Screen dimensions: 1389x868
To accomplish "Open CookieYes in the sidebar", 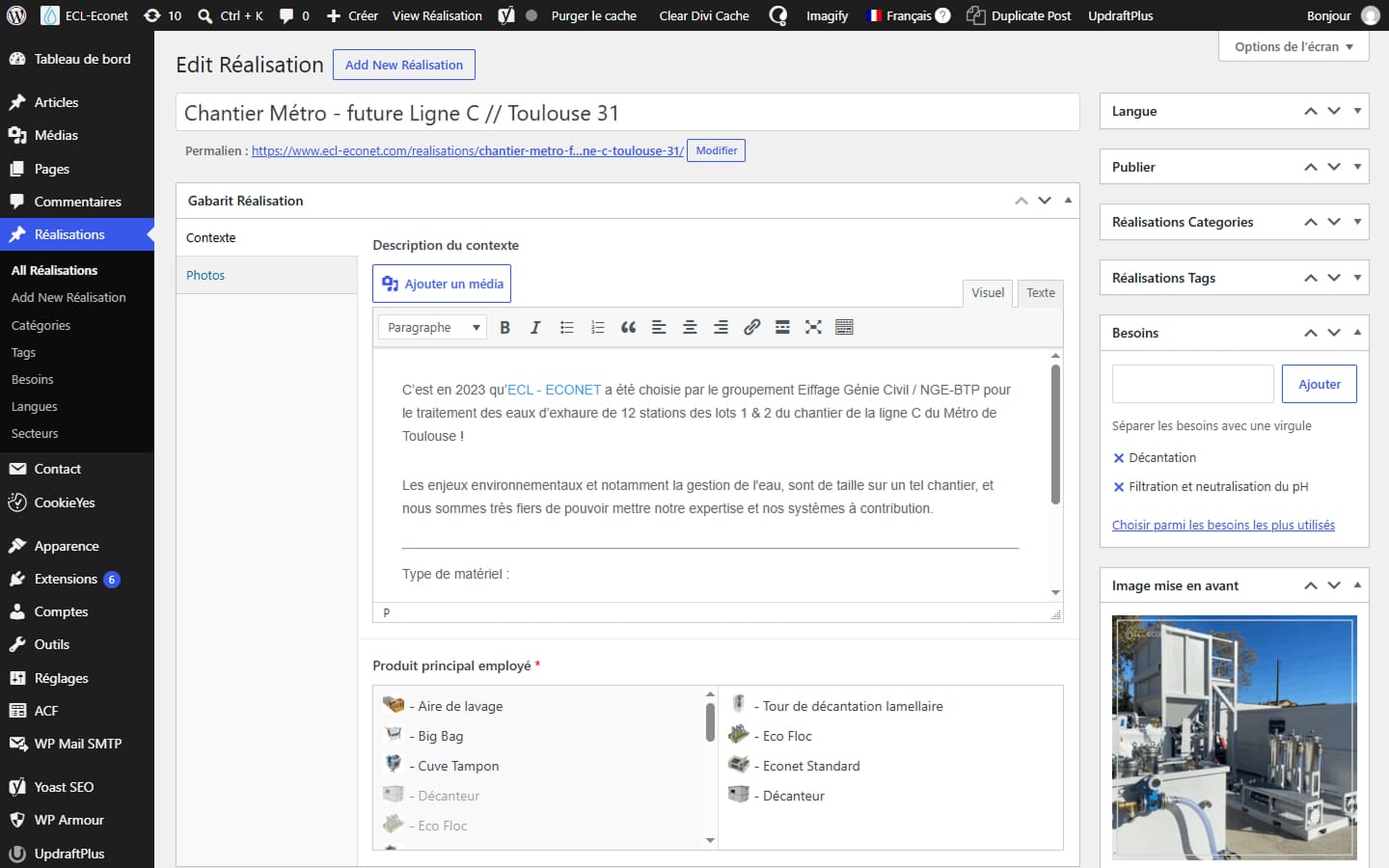I will click(77, 502).
